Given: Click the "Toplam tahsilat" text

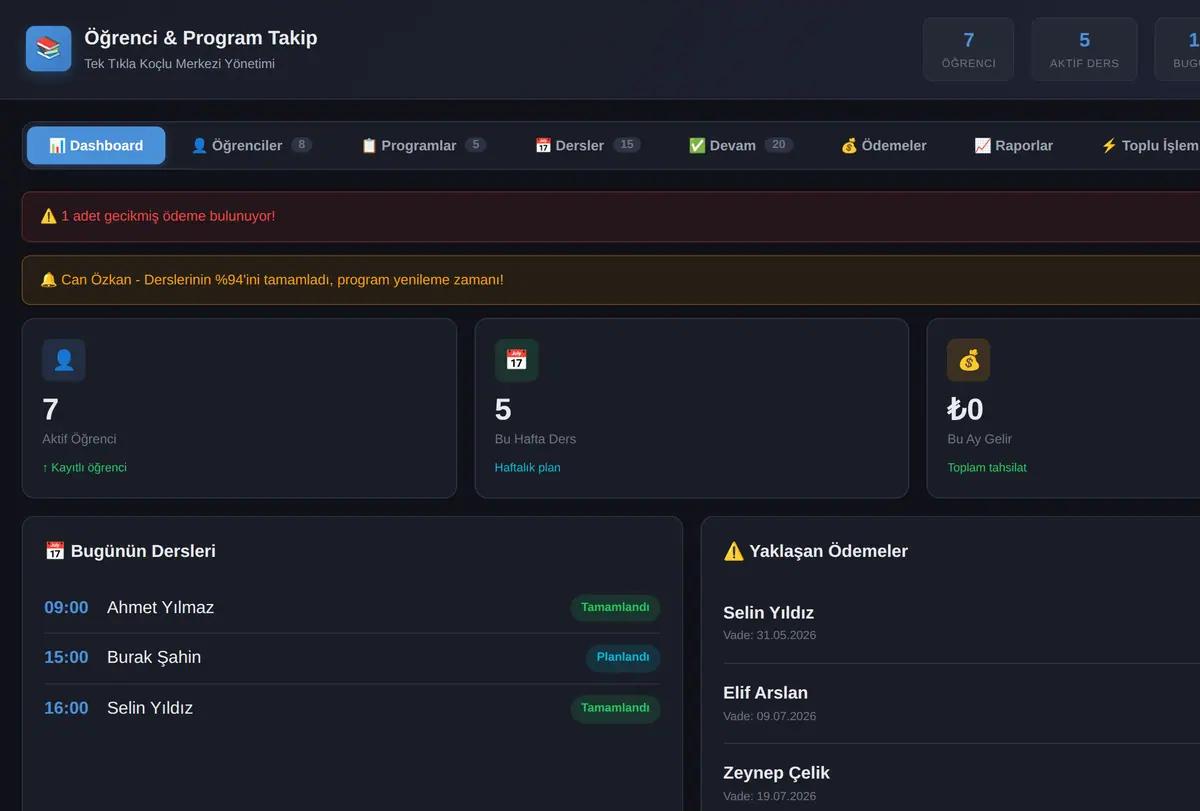Looking at the screenshot, I should (x=987, y=467).
